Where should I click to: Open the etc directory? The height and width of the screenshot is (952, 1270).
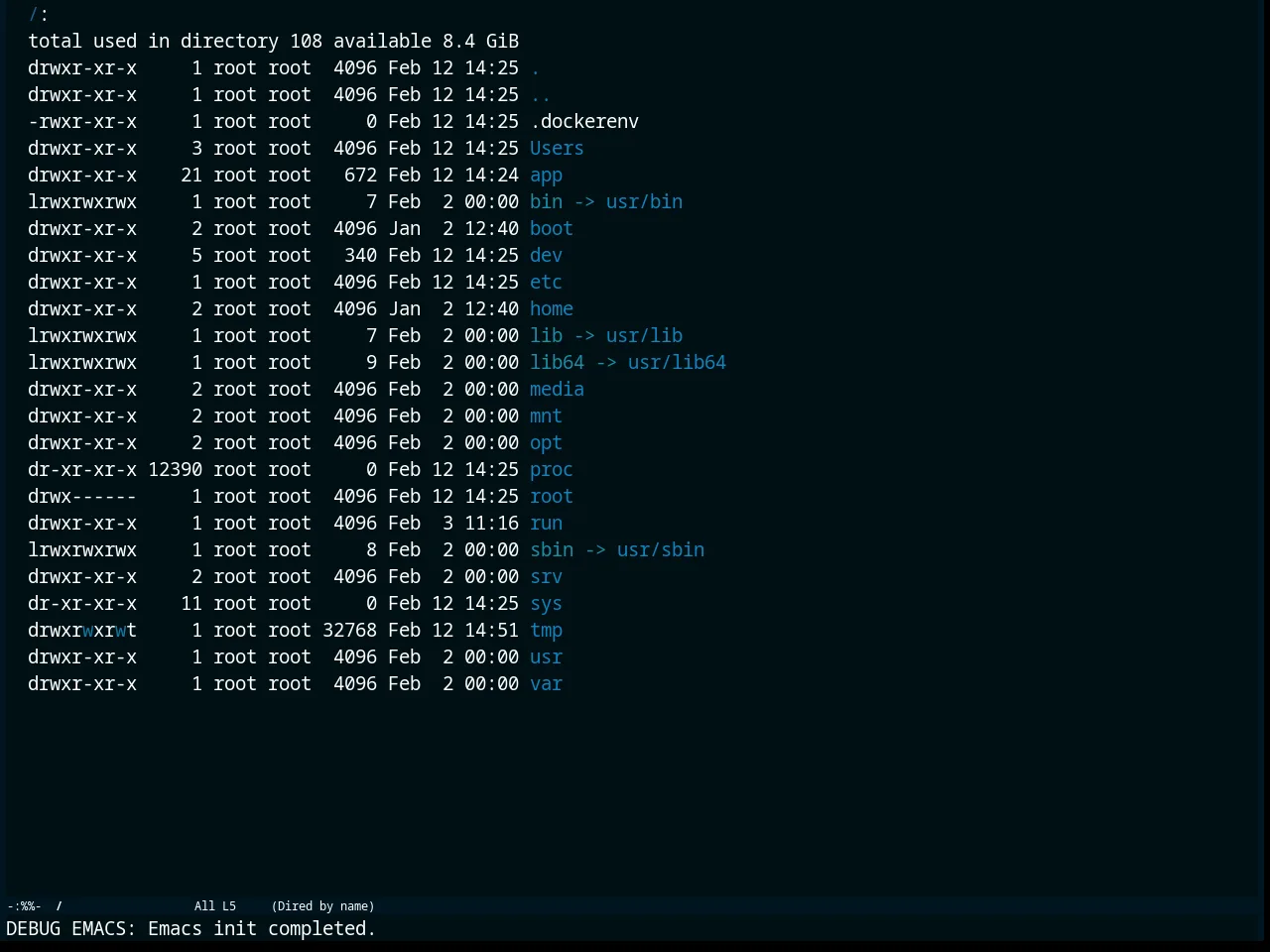tap(546, 283)
